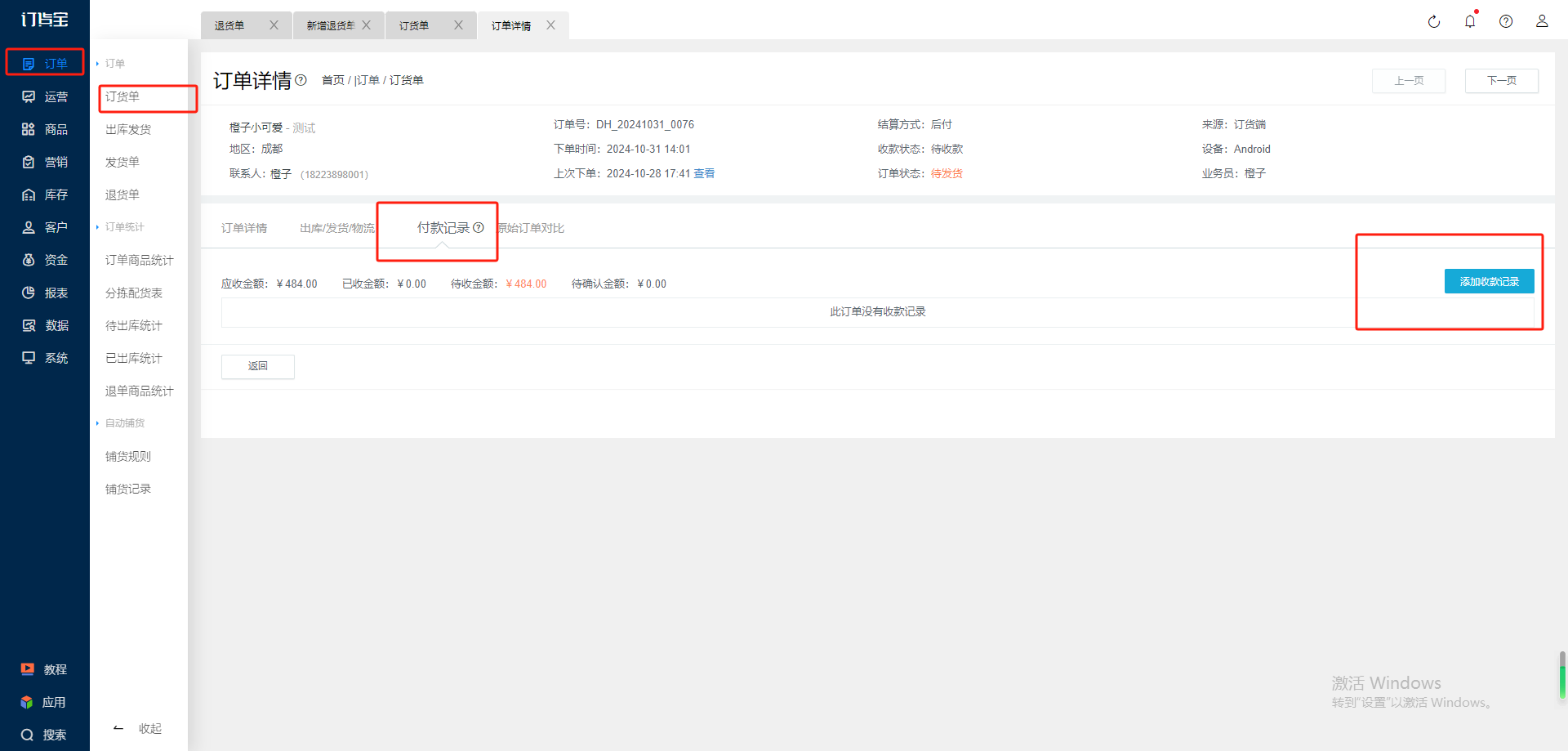The width and height of the screenshot is (1568, 751).
Task: Click customer name 橙子小可爱
Action: [x=256, y=127]
